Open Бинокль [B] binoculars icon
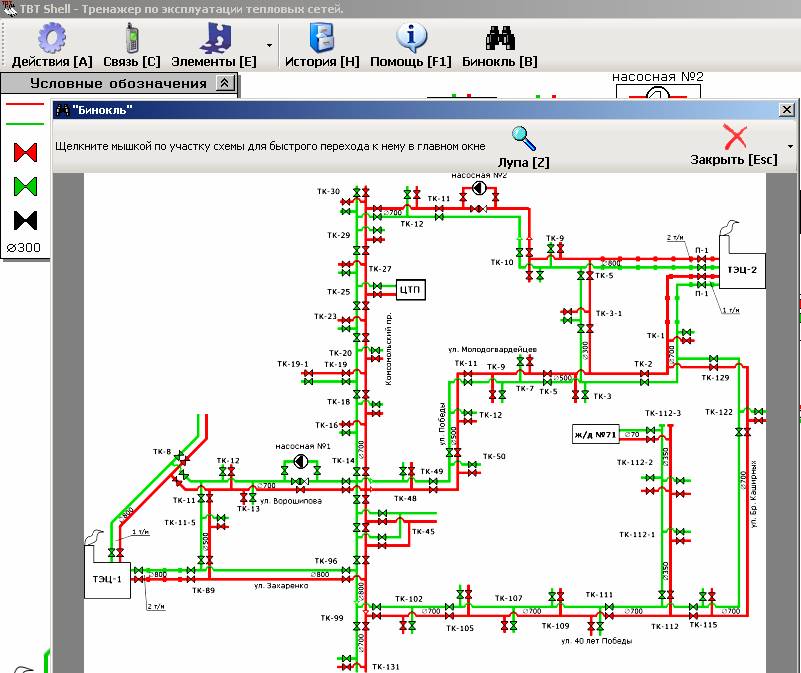801x673 pixels. coord(500,38)
